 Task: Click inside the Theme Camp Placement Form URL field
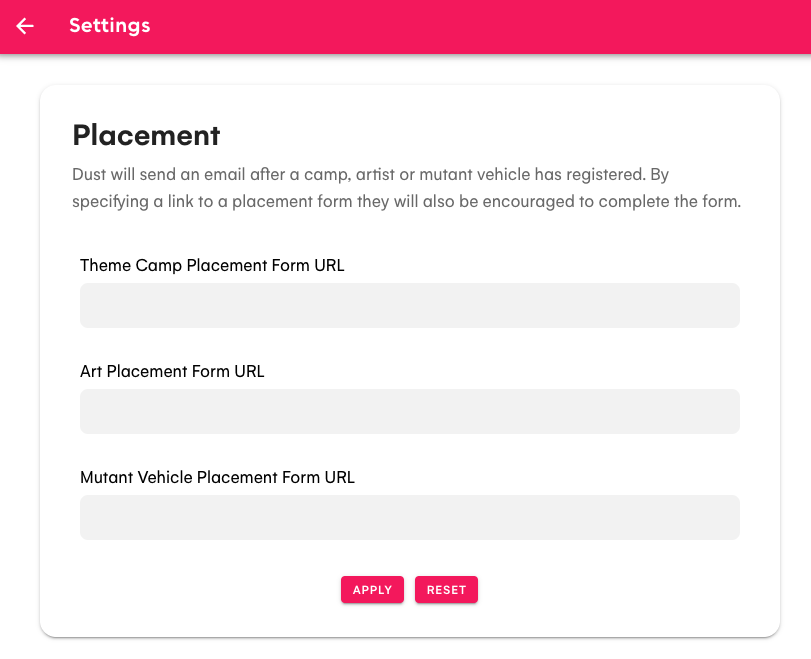click(409, 305)
